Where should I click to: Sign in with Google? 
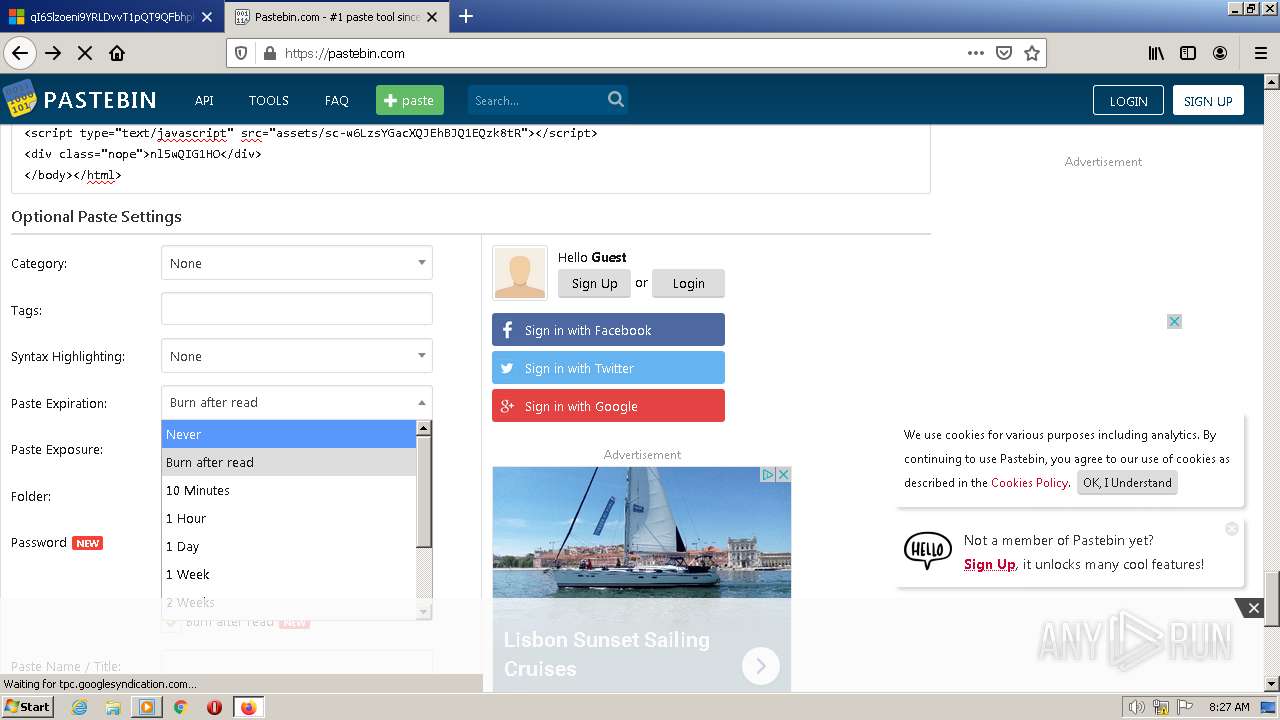(608, 406)
